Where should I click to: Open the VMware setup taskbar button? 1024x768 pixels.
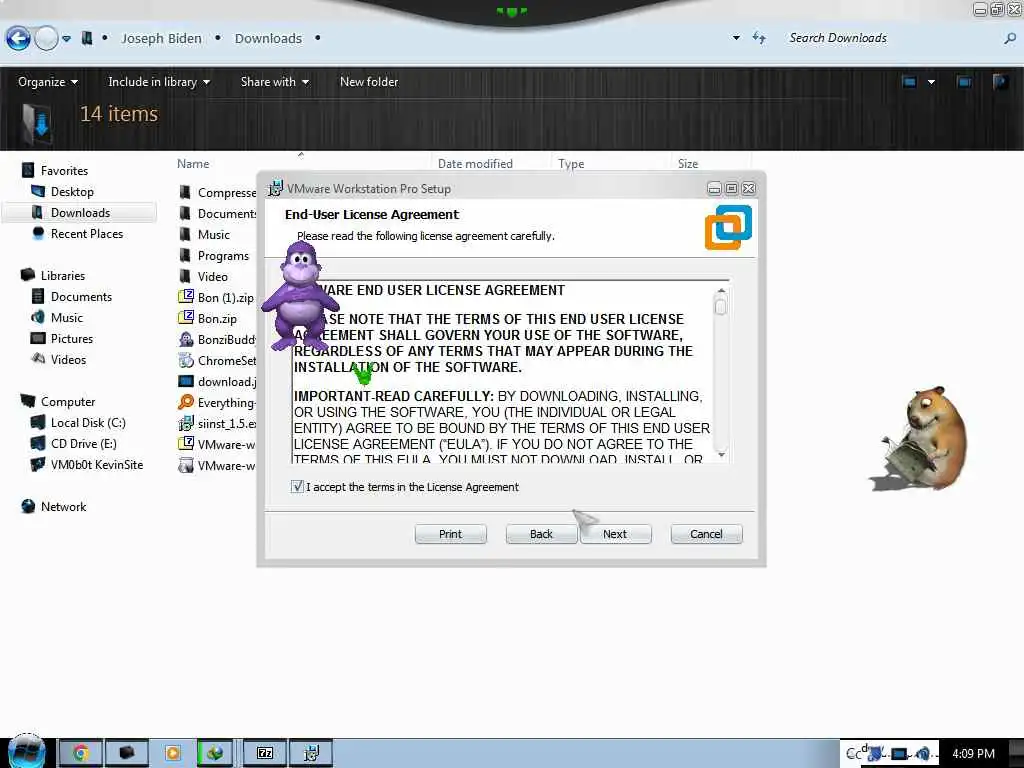click(x=312, y=753)
